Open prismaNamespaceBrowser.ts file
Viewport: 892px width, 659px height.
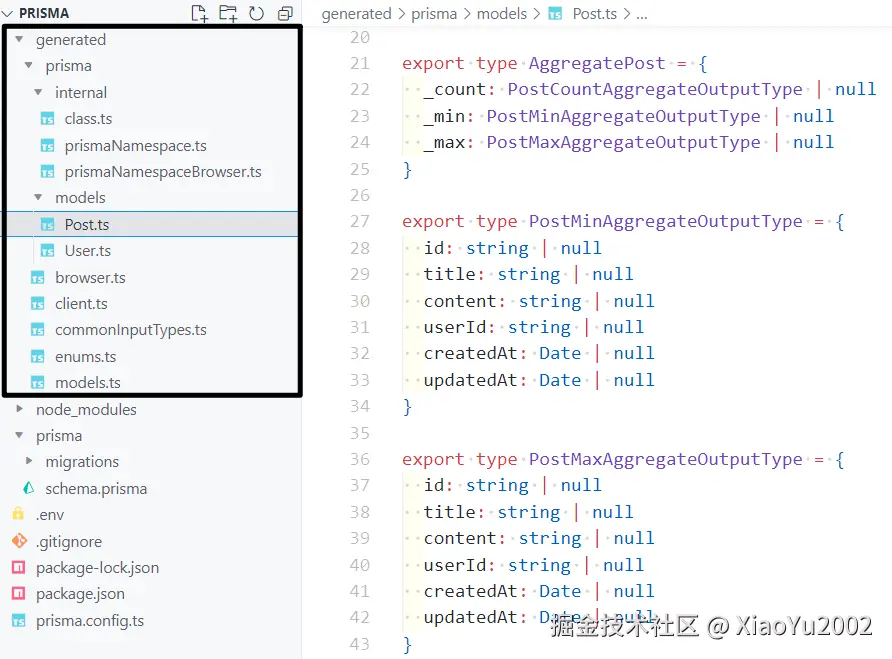pos(163,172)
